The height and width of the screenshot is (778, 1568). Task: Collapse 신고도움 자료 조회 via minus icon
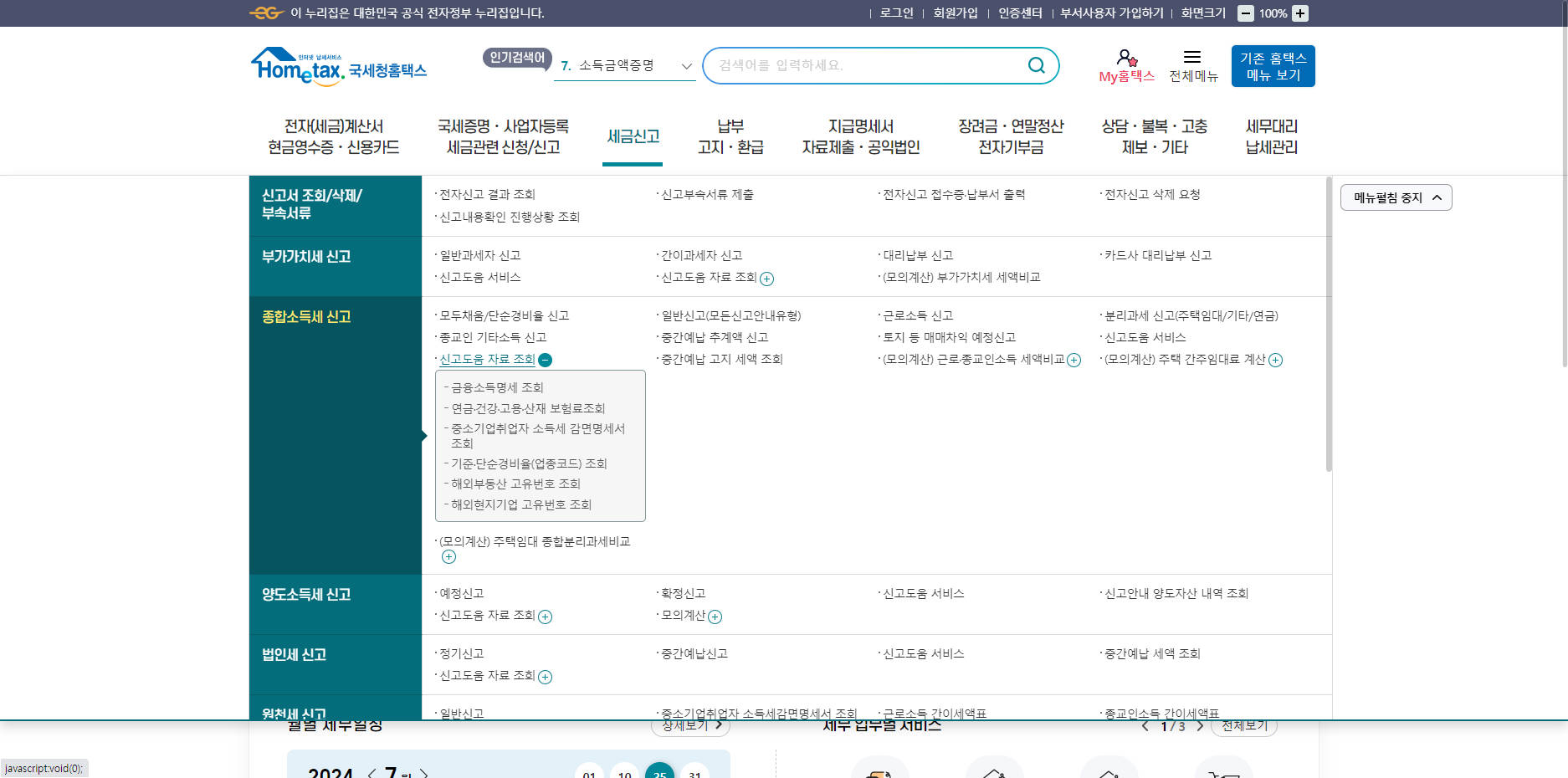546,360
